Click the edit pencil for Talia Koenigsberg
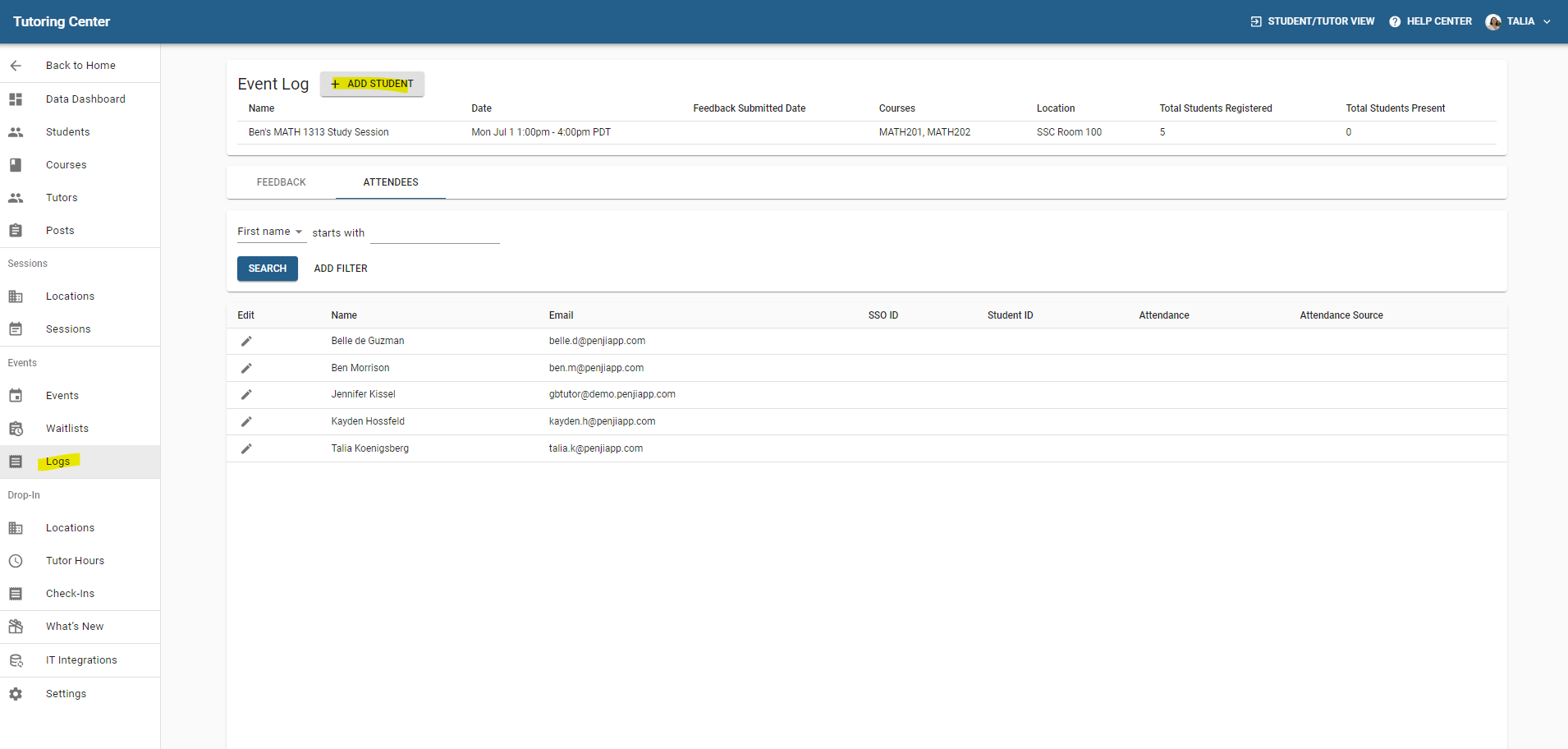The image size is (1568, 749). tap(246, 448)
